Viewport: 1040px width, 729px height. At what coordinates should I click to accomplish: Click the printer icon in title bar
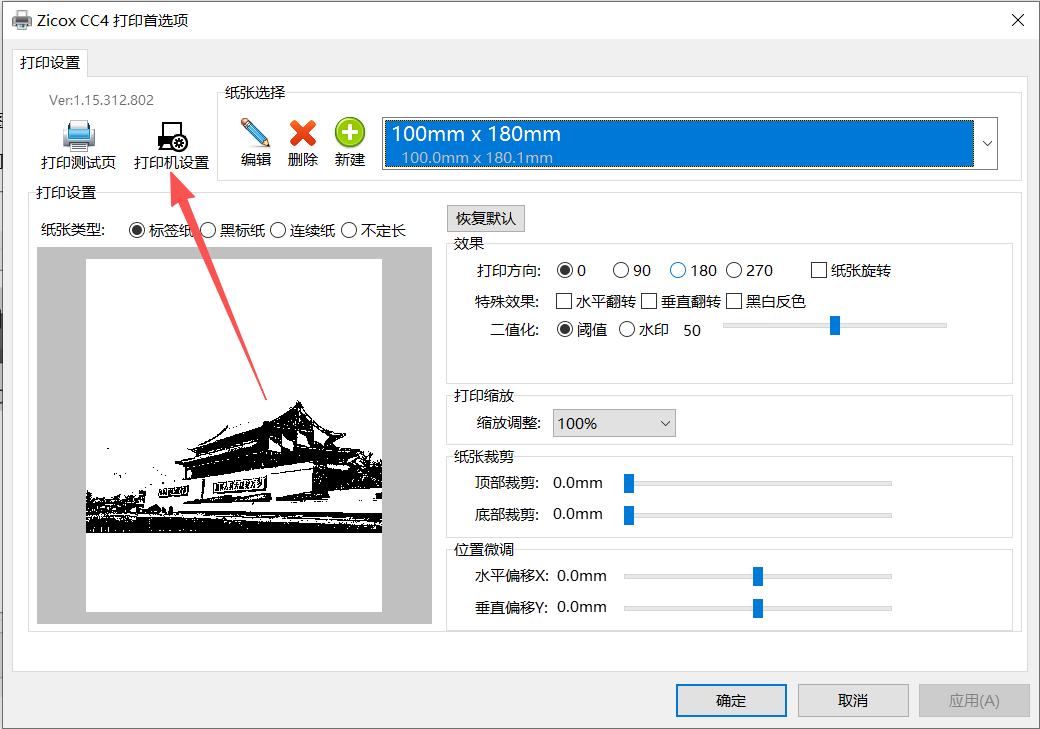[x=20, y=20]
